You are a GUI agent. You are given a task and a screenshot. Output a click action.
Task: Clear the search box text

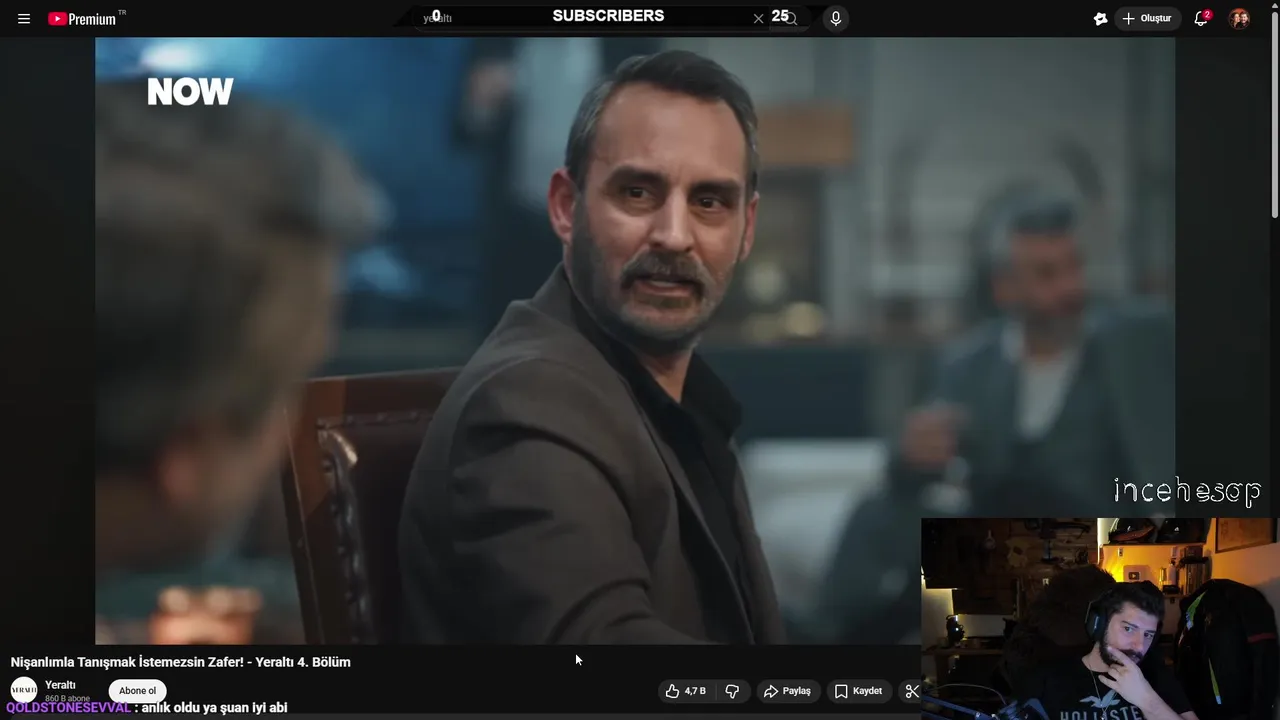click(x=758, y=18)
